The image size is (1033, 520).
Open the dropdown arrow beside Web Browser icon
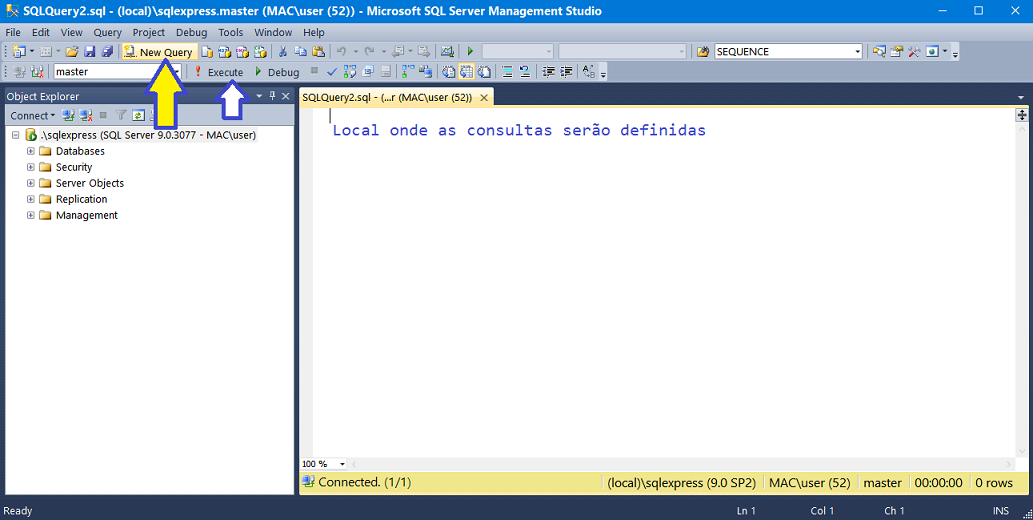click(945, 51)
